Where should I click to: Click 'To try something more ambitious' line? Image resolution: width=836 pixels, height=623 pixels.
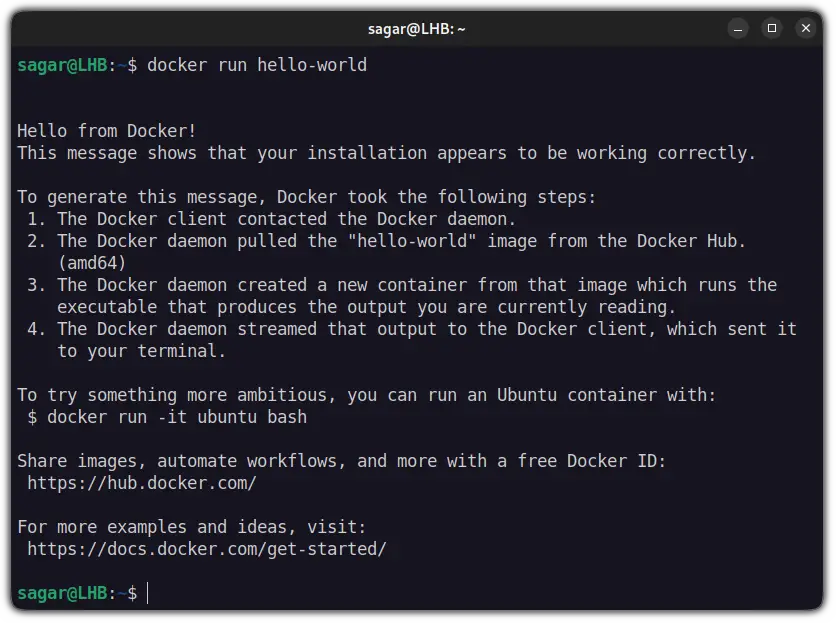366,395
